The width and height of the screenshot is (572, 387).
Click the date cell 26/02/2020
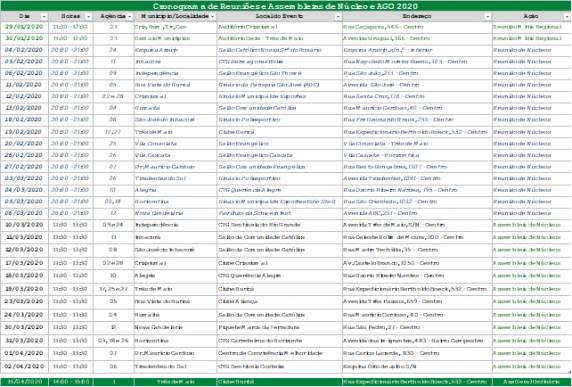[x=24, y=155]
